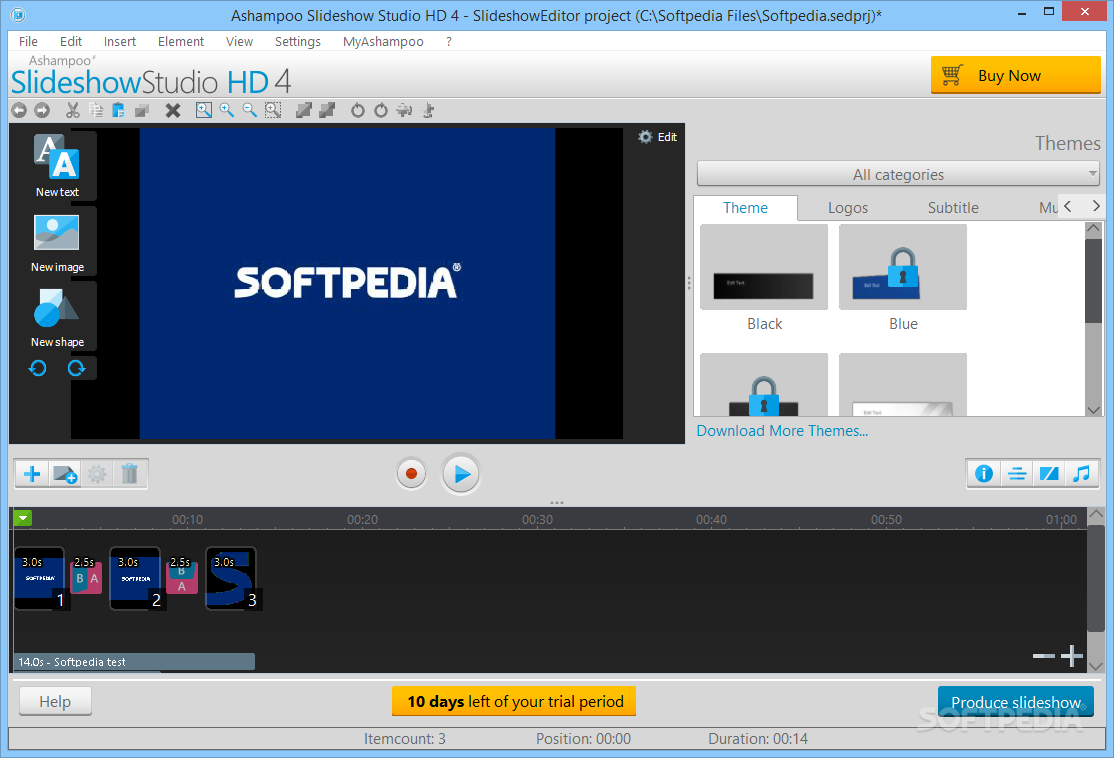
Task: Click the zoom-to-fit magnifier icon
Action: pos(204,110)
